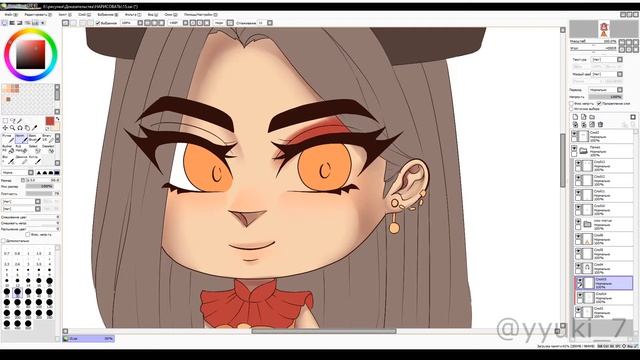640x360 pixels.
Task: Select the move layer tool
Action: click(5, 128)
